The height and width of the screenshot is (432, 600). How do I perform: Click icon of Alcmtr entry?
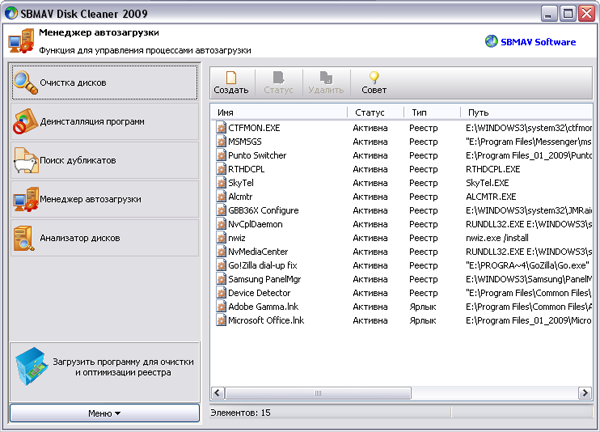221,197
